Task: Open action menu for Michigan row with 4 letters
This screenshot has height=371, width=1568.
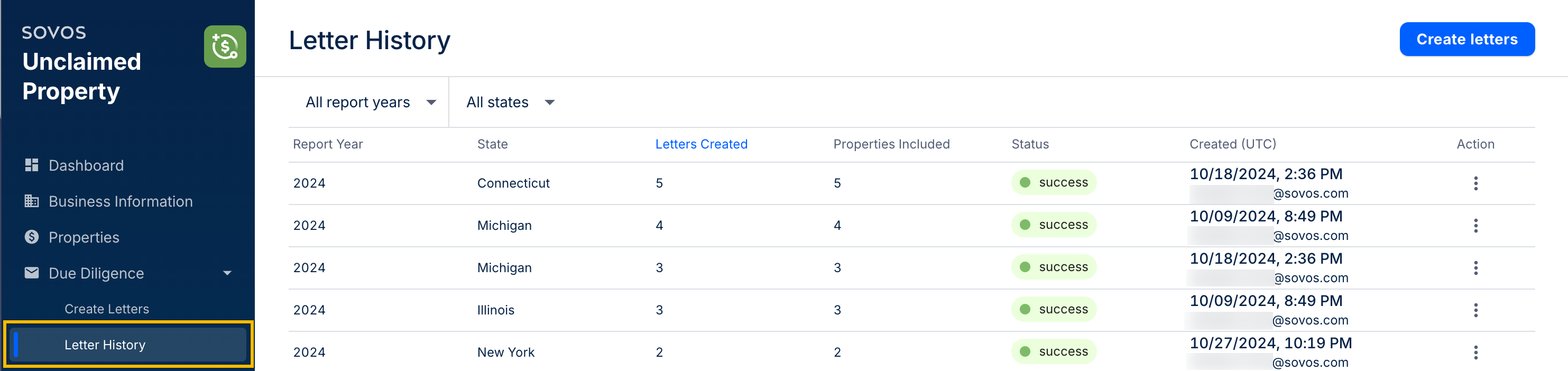Action: pos(1475,226)
